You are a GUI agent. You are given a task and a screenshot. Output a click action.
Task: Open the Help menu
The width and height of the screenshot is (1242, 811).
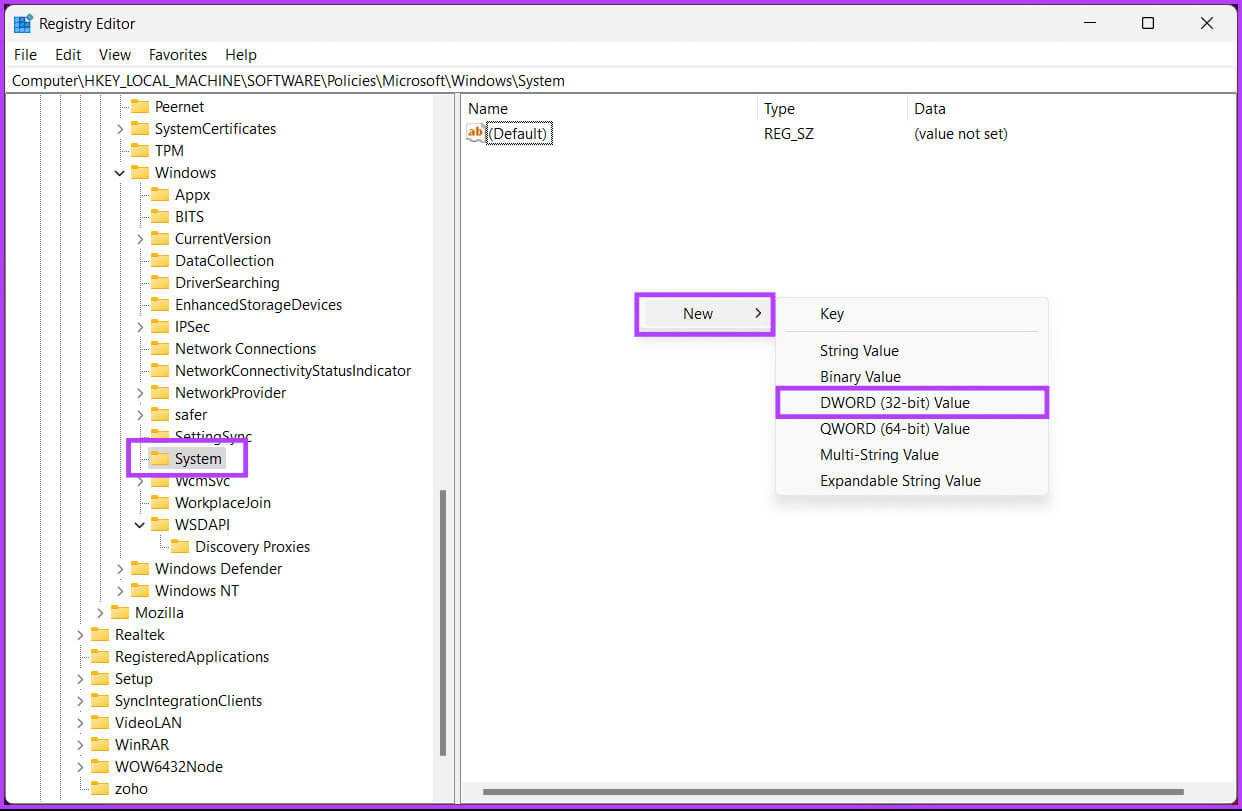tap(241, 55)
